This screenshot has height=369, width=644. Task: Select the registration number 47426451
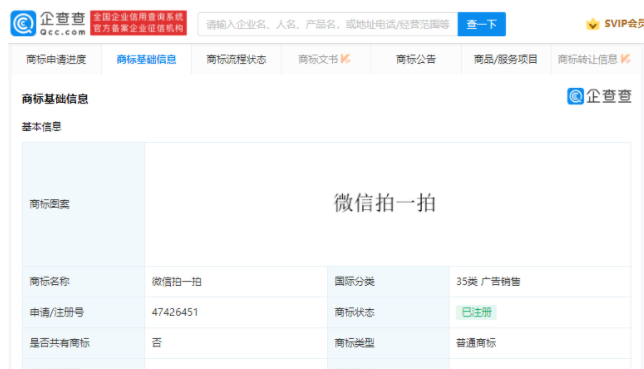175,312
